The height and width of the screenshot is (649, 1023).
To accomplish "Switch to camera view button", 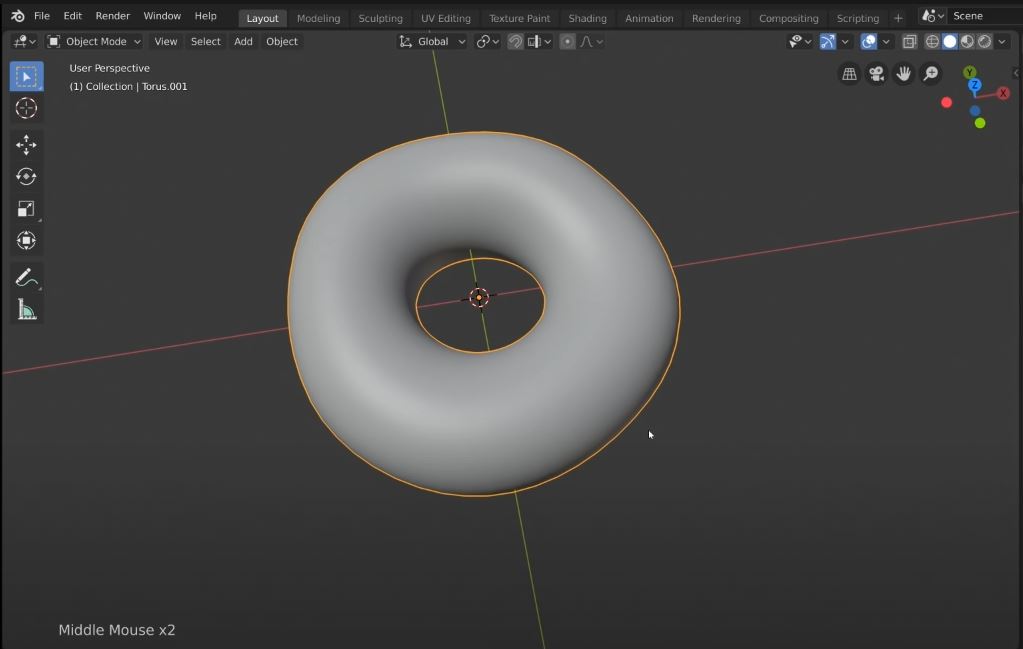I will pos(876,74).
